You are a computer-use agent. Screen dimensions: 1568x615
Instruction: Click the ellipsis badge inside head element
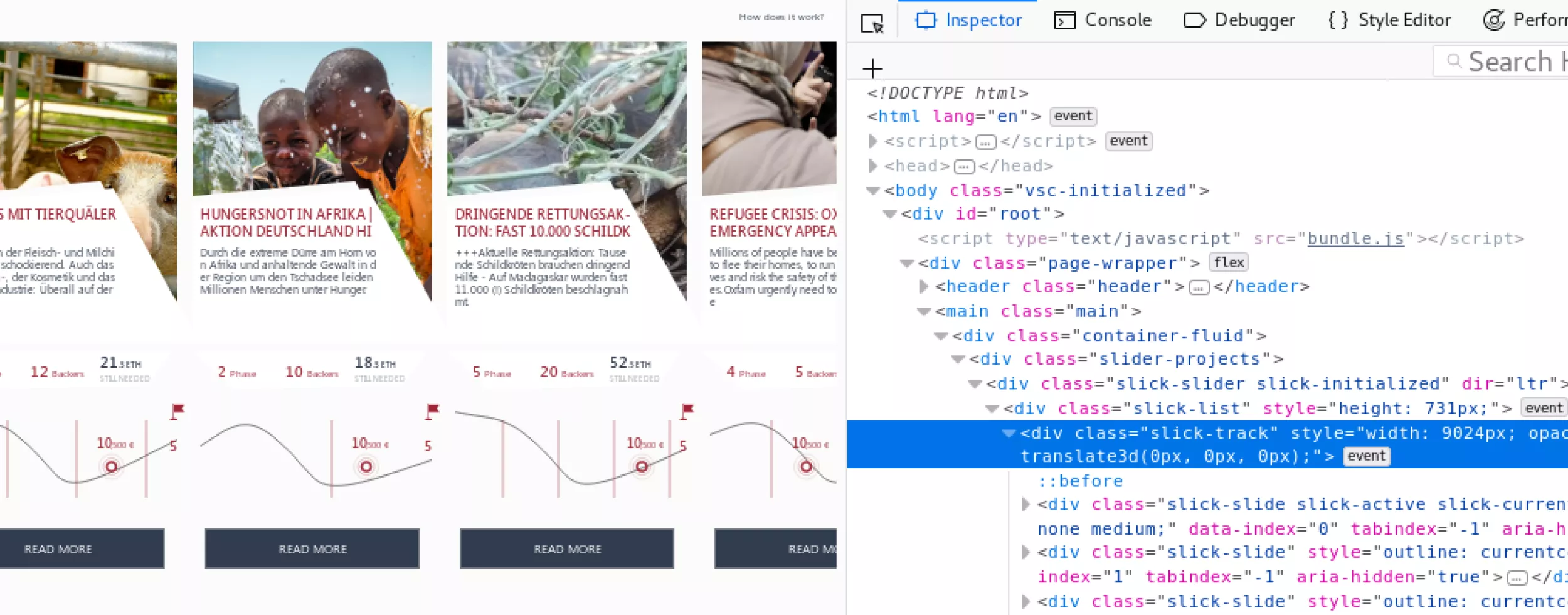[964, 166]
